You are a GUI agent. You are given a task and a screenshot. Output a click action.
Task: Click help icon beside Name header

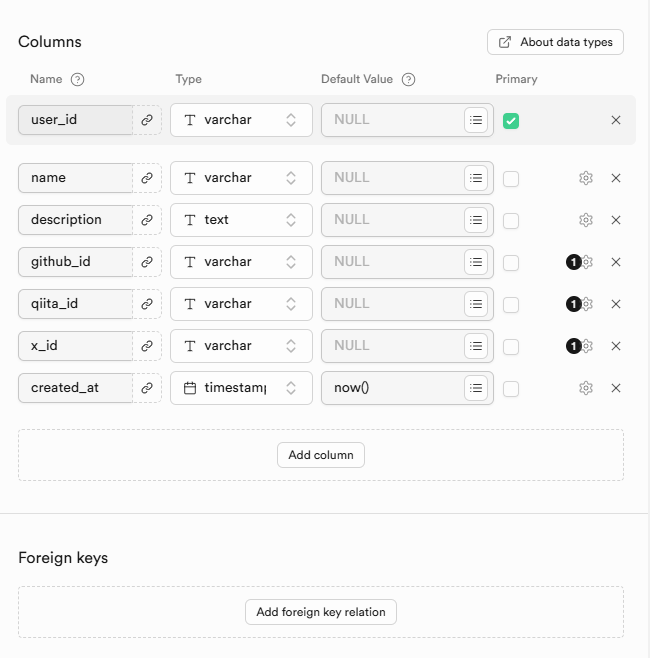tap(78, 80)
